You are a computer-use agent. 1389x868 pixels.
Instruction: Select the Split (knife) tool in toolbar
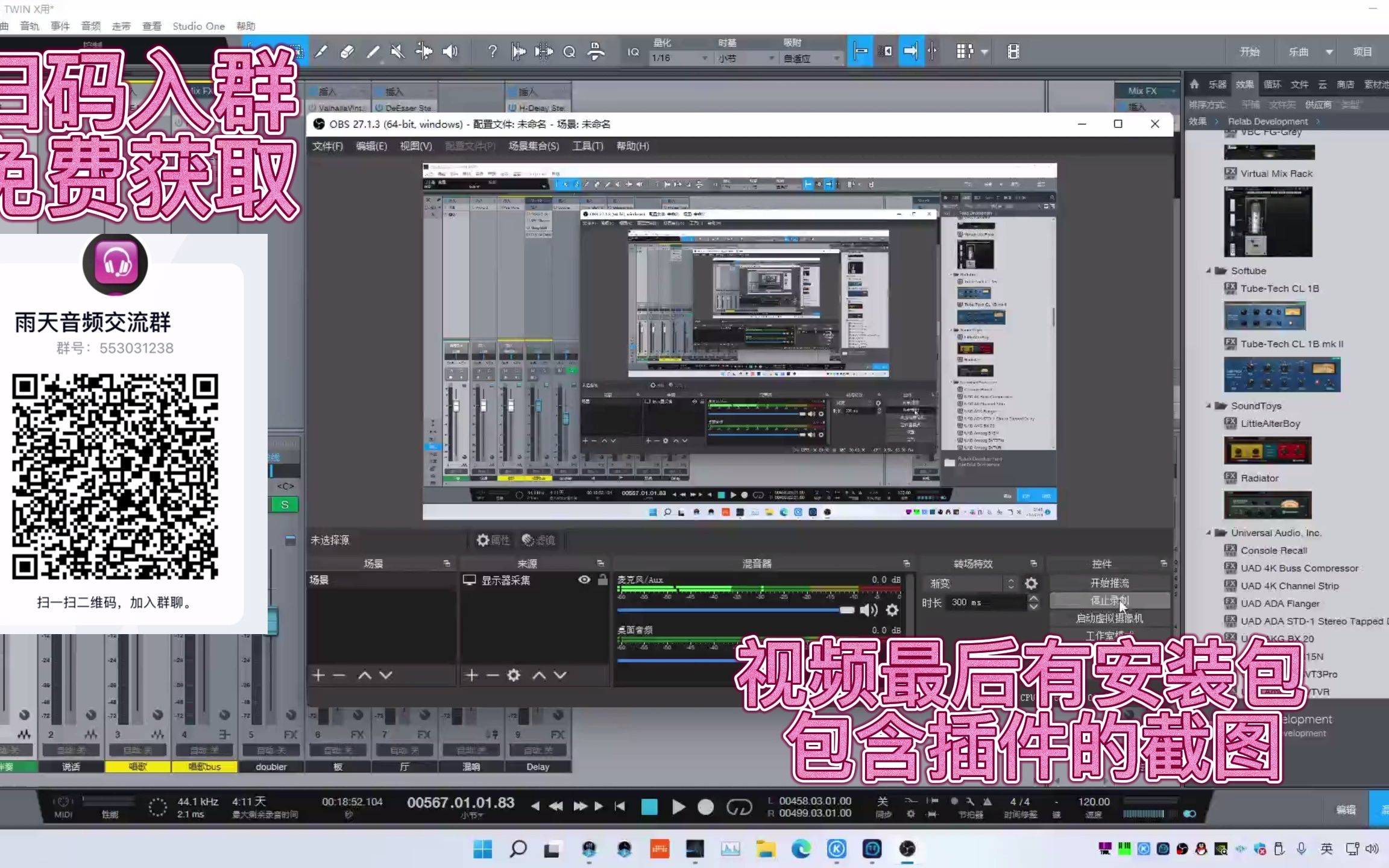[321, 52]
